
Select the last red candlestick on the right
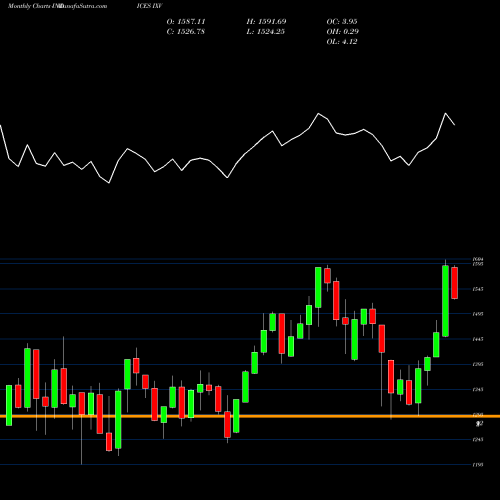coord(455,283)
